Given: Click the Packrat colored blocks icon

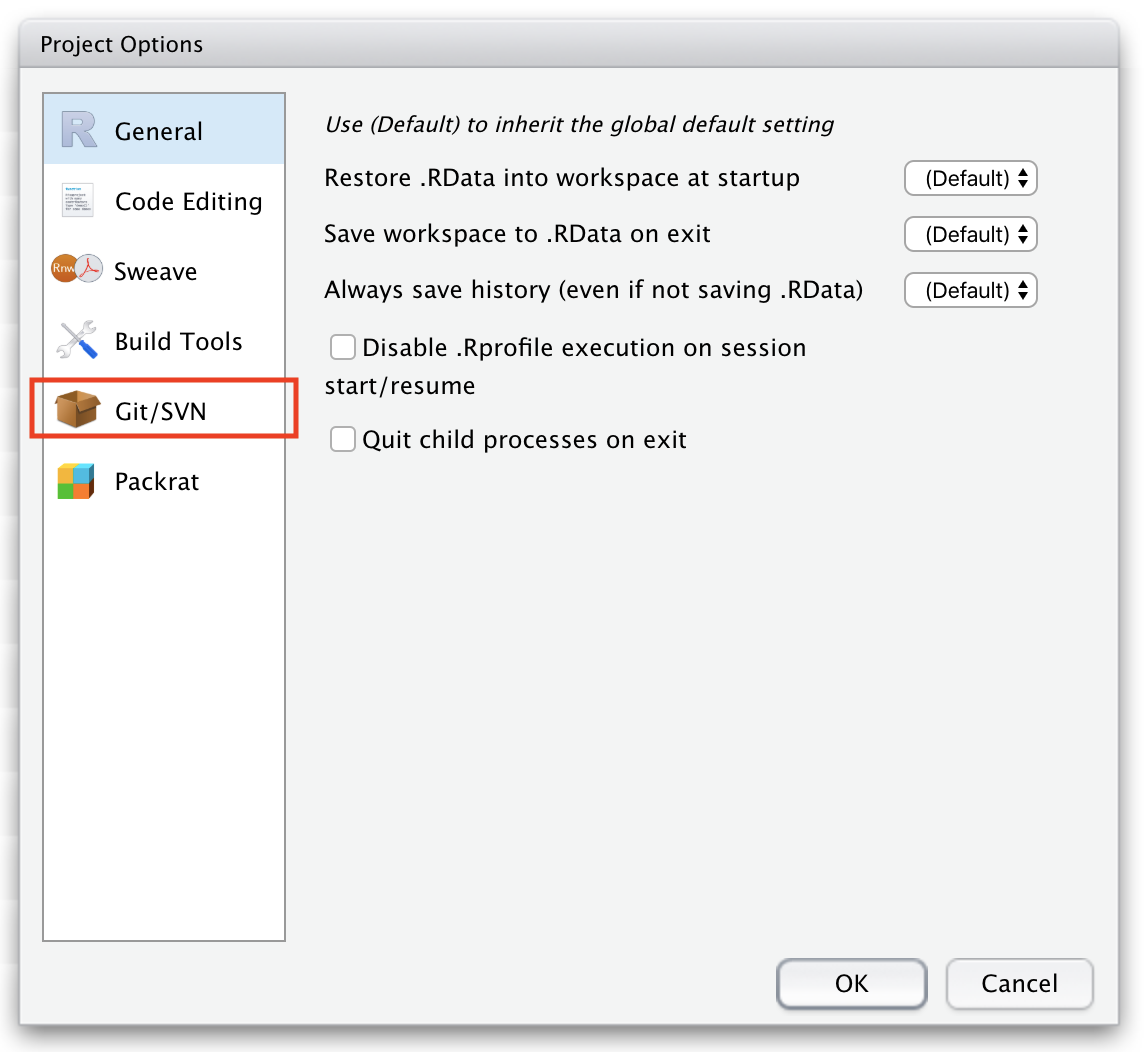Looking at the screenshot, I should tap(76, 481).
